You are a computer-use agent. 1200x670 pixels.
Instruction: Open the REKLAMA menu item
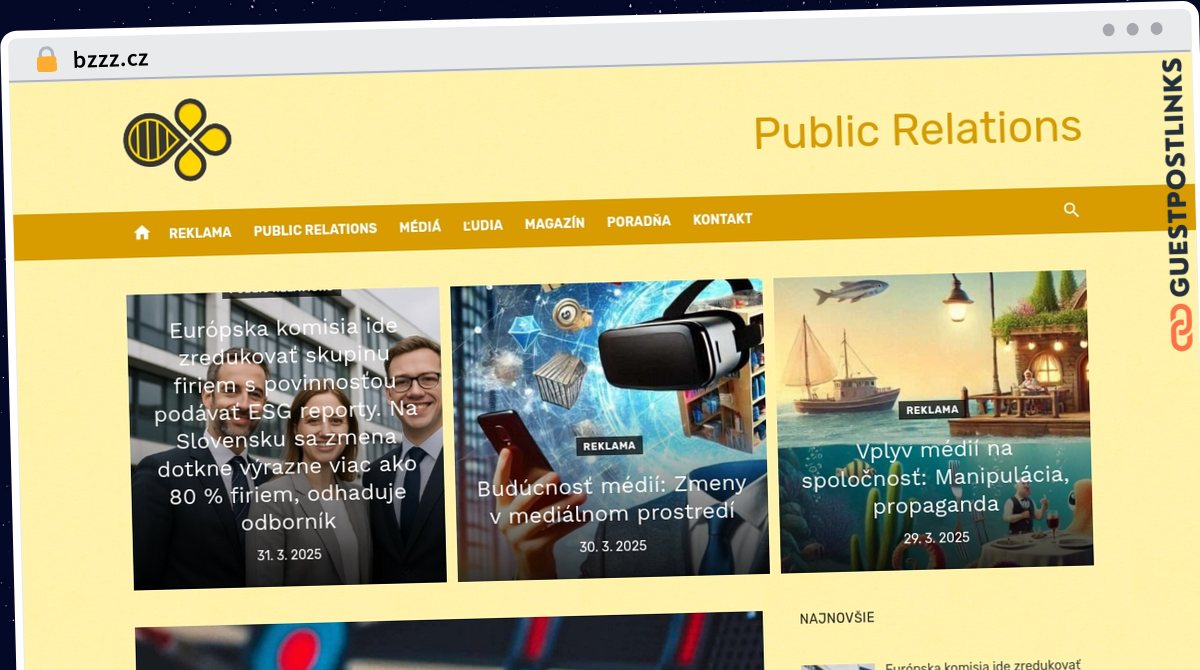click(x=200, y=232)
